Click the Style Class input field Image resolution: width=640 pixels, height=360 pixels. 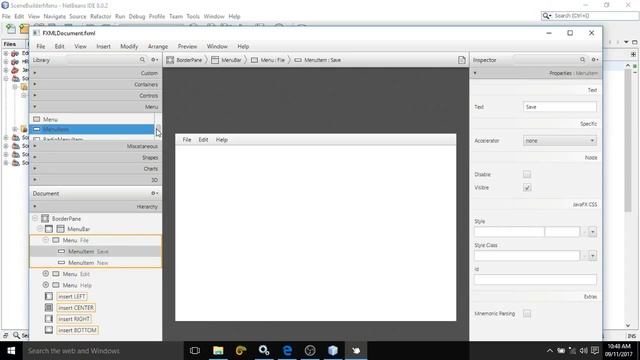(527, 256)
